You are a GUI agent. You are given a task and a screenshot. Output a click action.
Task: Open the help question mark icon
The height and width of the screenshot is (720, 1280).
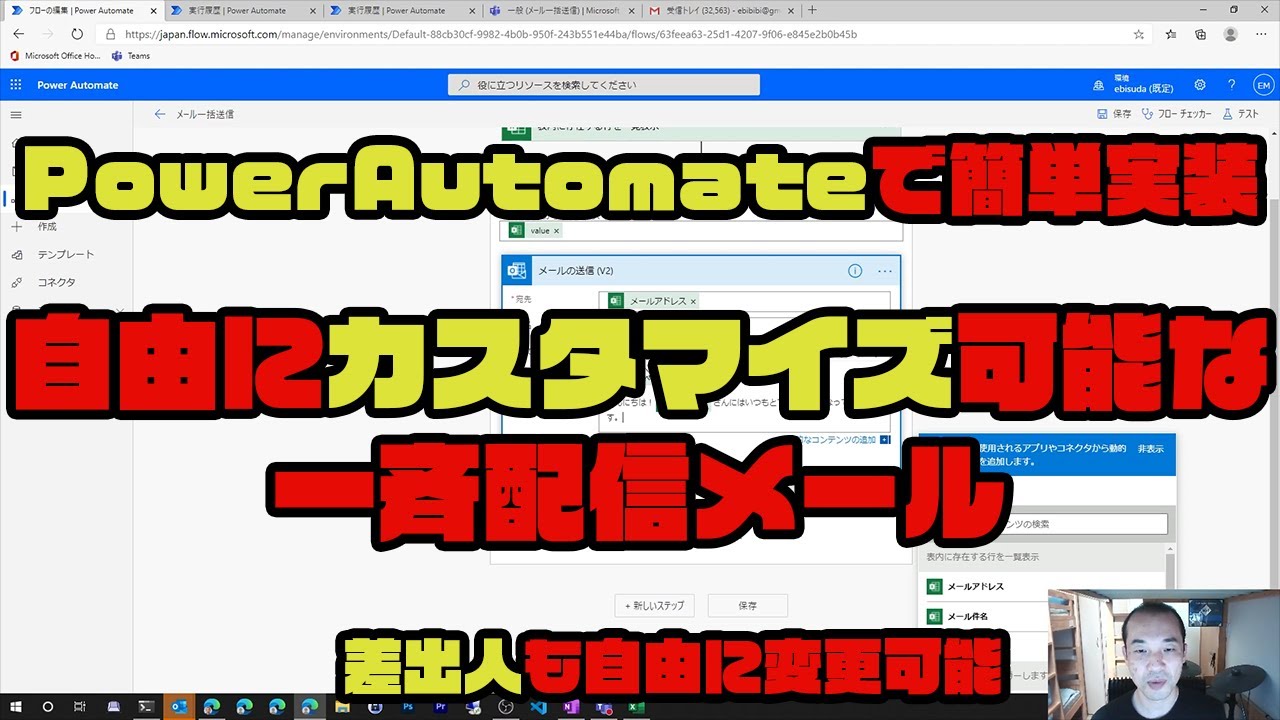click(1232, 85)
